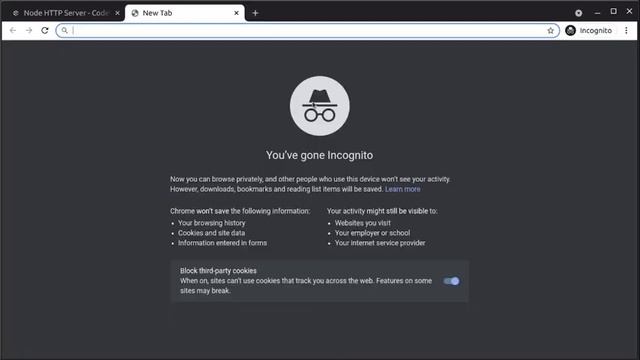Bookmark this tab with the star icon

550,30
